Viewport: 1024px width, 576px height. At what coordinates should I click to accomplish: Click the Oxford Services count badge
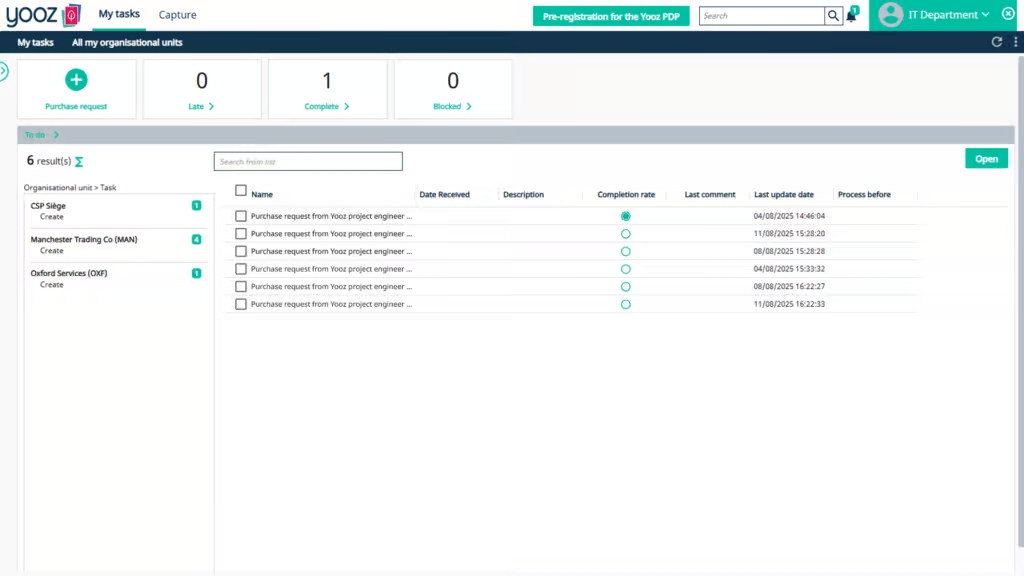pos(196,274)
